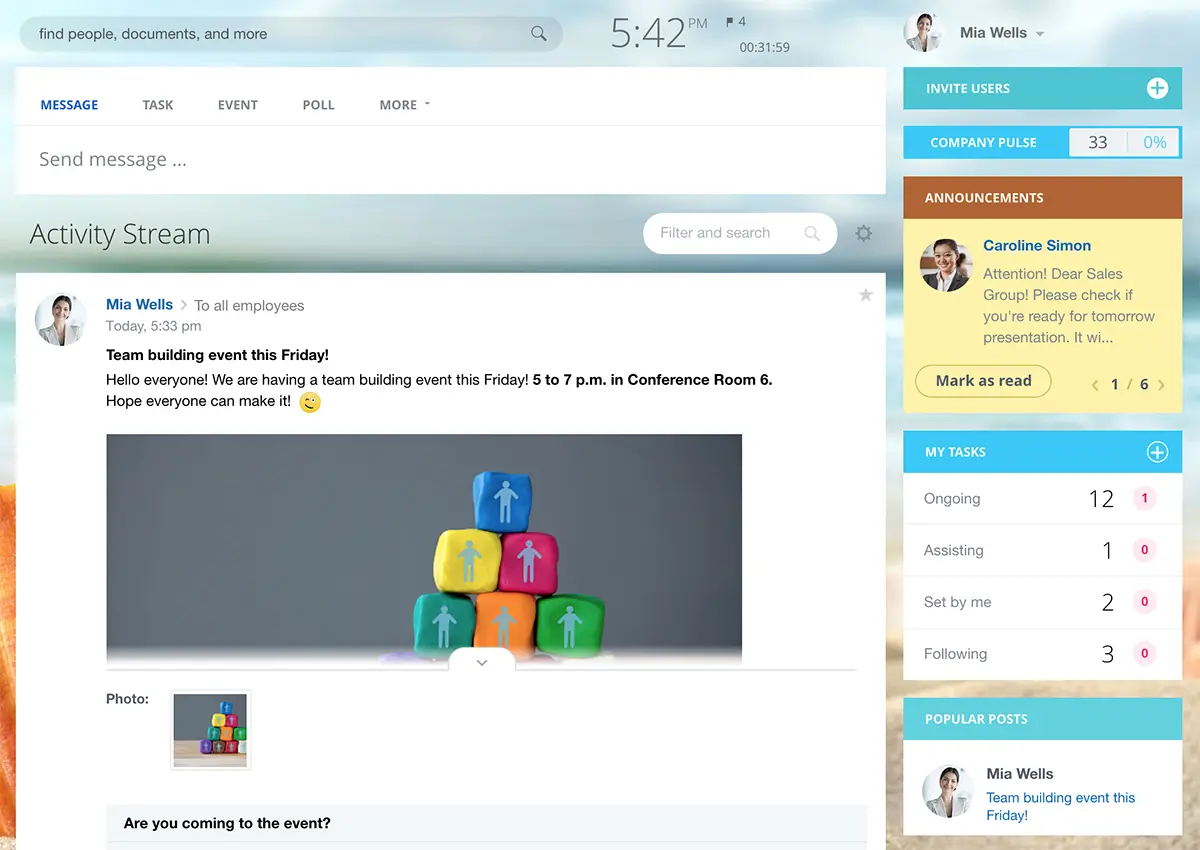This screenshot has height=850, width=1200.
Task: Click the plus icon on Invite Users
Action: (1156, 89)
